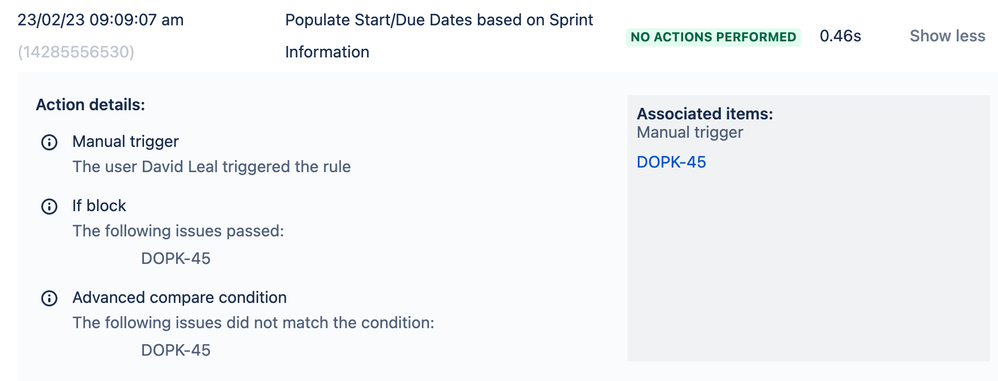The width and height of the screenshot is (998, 381).
Task: Click the David Leal triggered the rule text
Action: (212, 167)
